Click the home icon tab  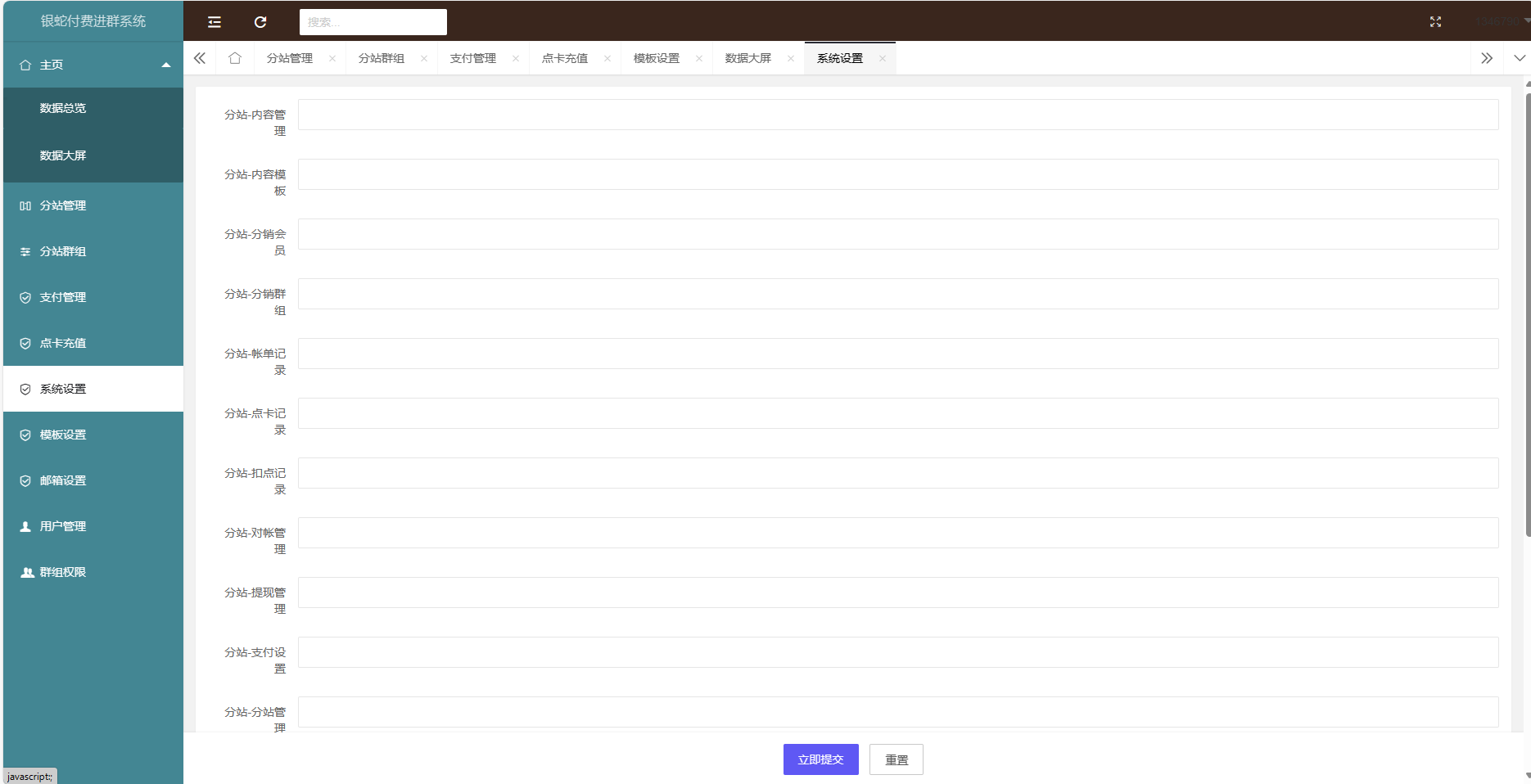click(235, 58)
